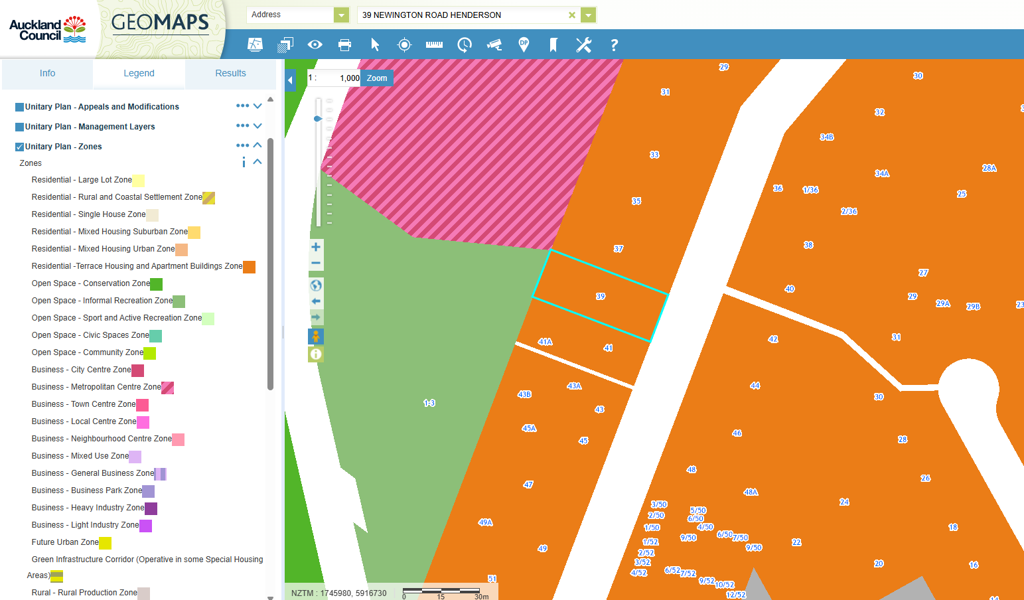Uncheck Unitary Plan - Zones layer
The height and width of the screenshot is (600, 1024).
tap(19, 147)
